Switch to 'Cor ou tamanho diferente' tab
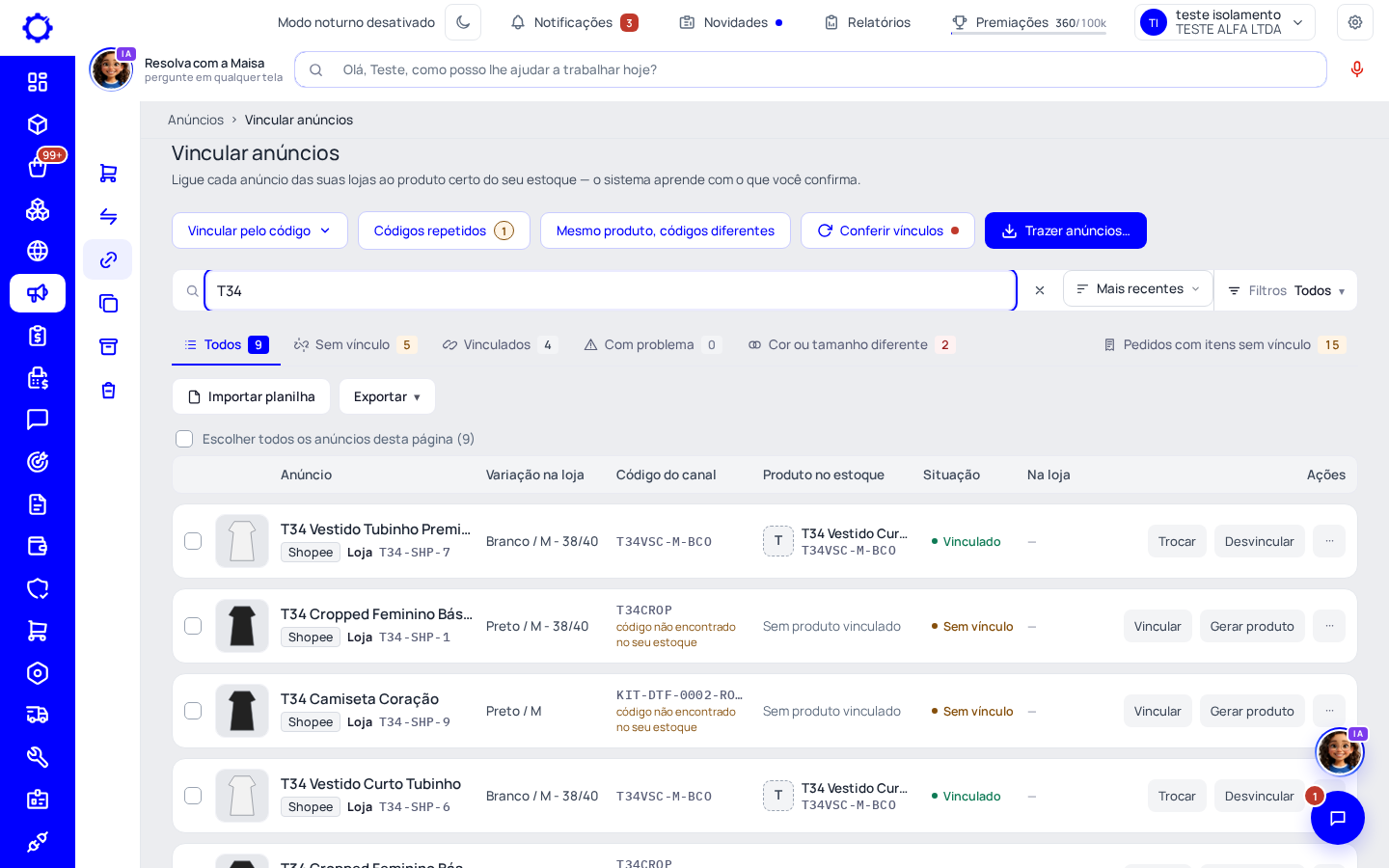 pyautogui.click(x=852, y=344)
